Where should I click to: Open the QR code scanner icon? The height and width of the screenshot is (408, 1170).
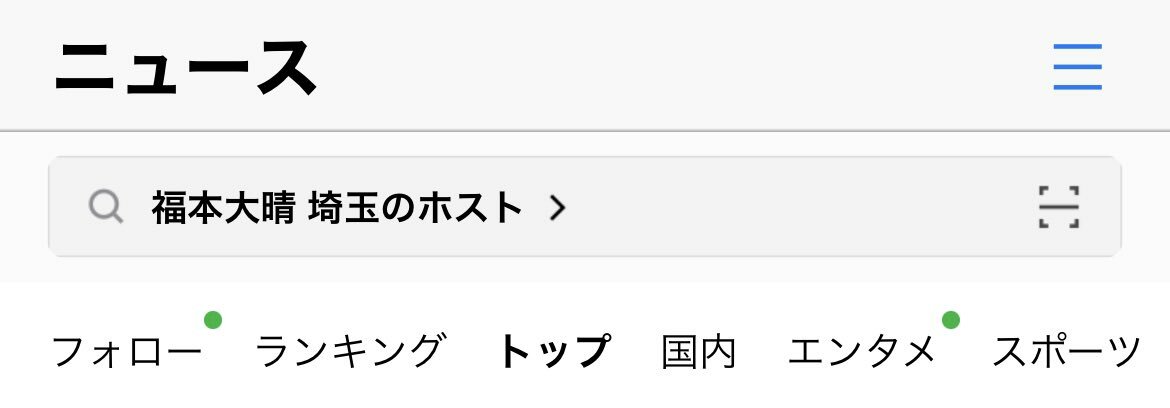pos(1059,207)
